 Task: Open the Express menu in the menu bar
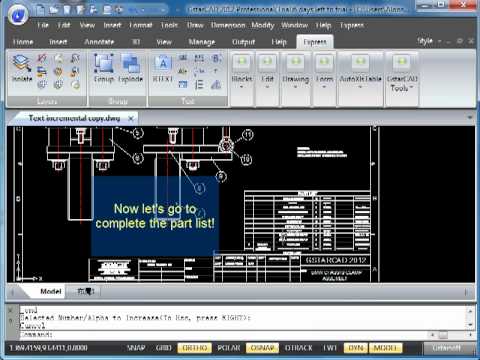(x=352, y=25)
